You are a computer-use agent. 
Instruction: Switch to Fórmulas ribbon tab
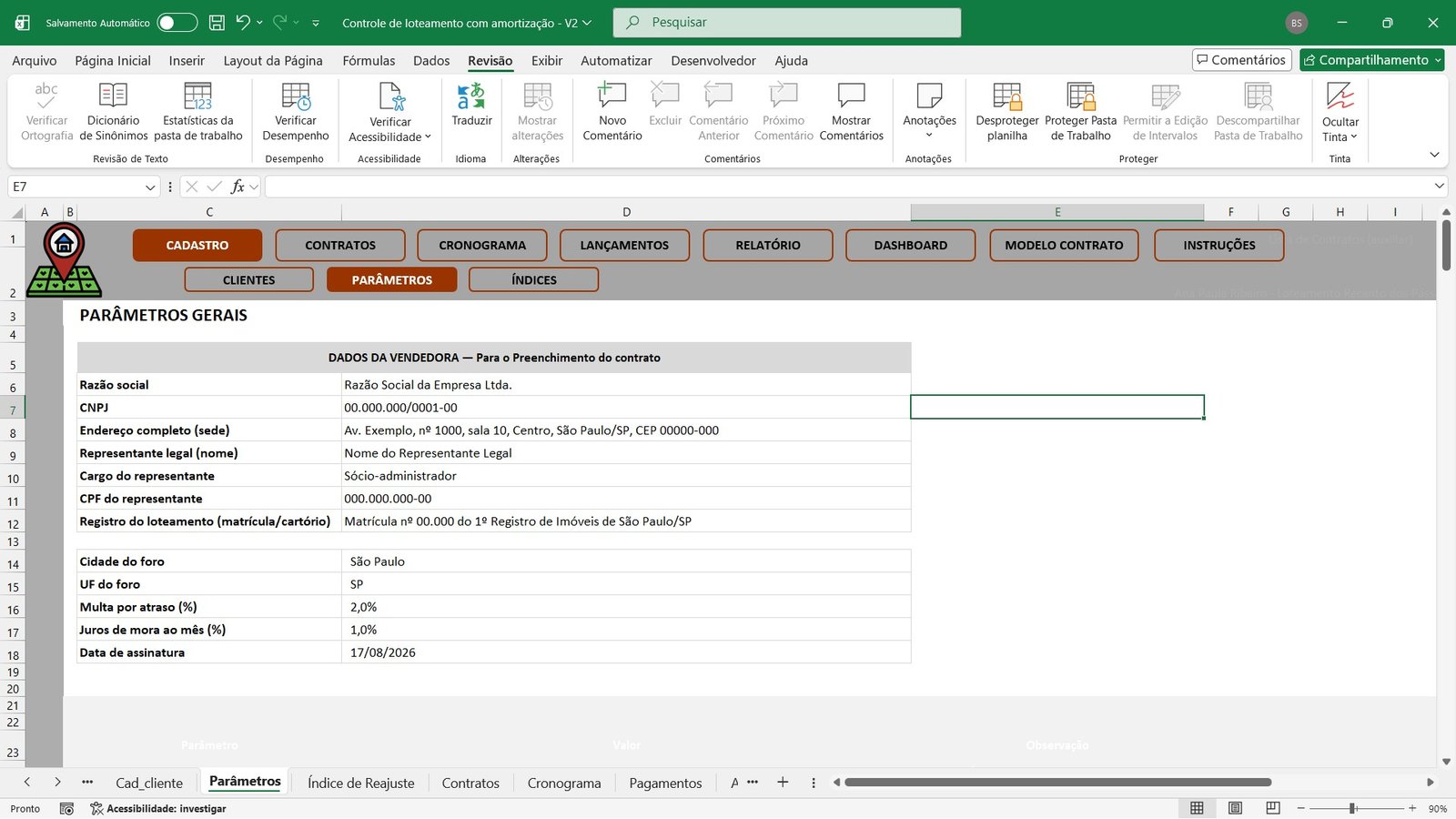point(369,60)
